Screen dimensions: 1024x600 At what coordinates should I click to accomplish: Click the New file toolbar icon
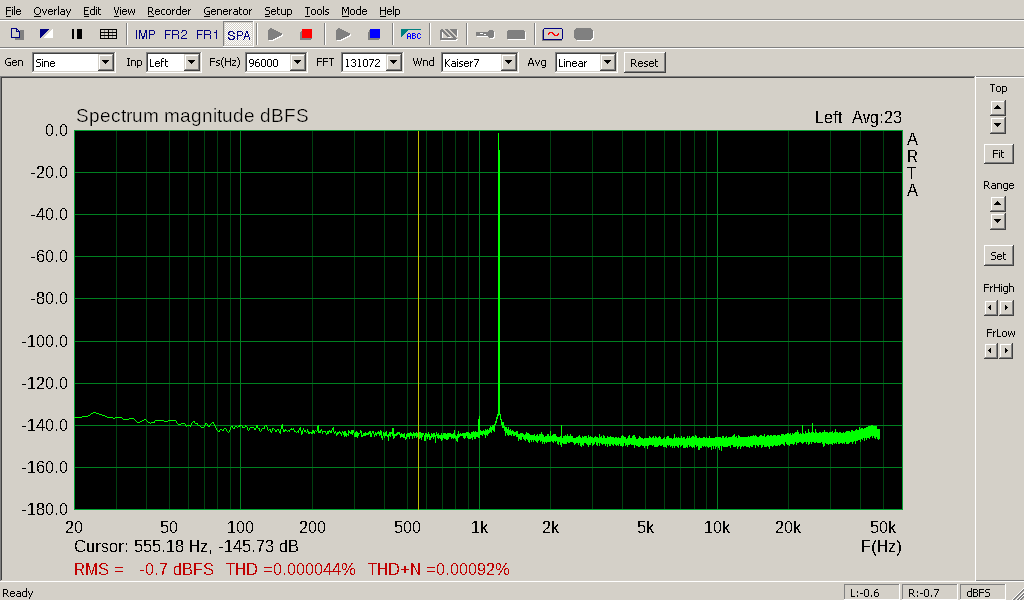click(x=16, y=34)
